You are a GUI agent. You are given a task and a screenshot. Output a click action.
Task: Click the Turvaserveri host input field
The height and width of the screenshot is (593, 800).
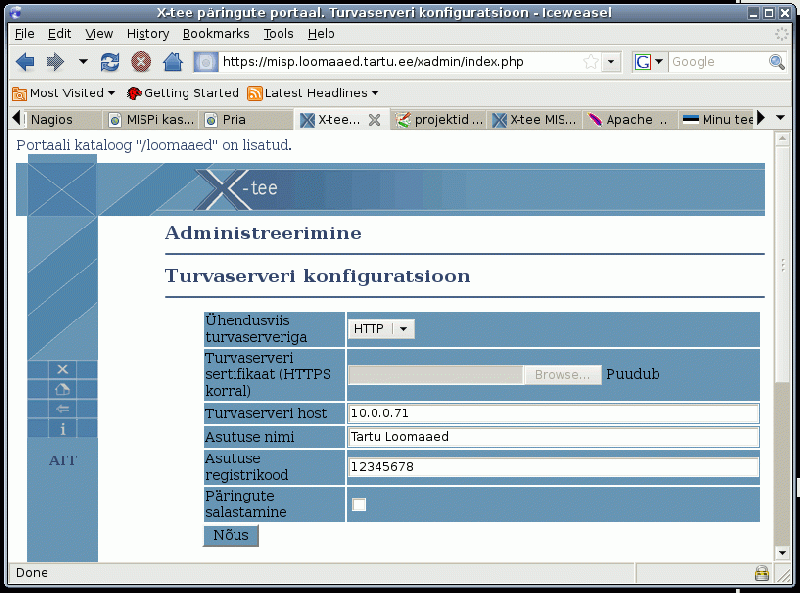coord(553,413)
